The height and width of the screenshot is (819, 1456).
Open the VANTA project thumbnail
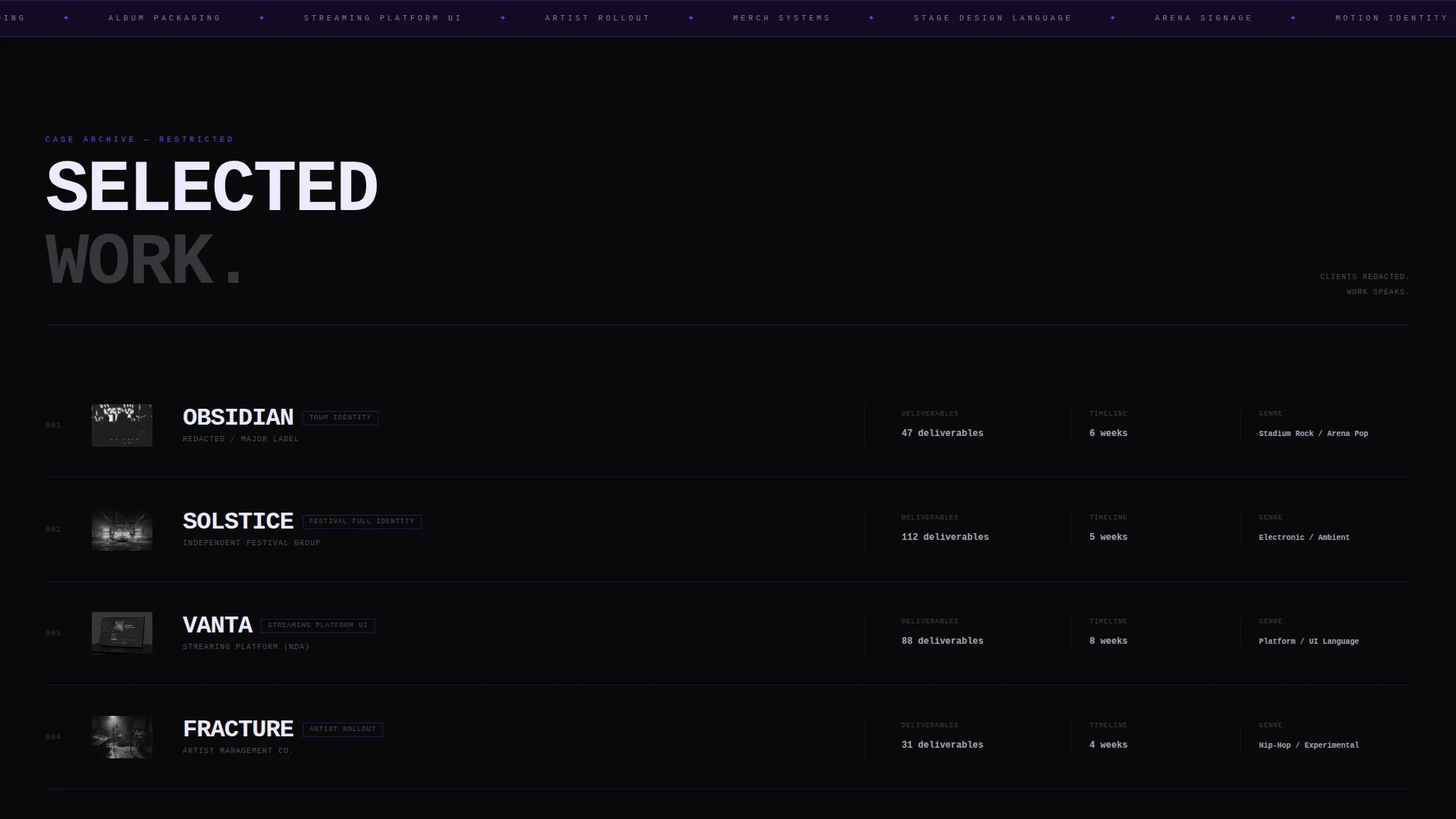pyautogui.click(x=122, y=633)
